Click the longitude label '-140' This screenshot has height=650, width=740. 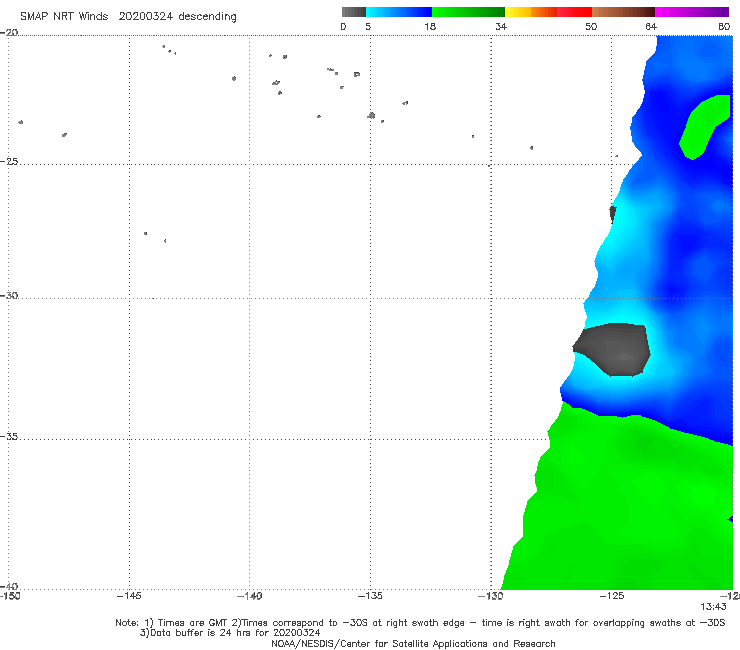point(249,596)
